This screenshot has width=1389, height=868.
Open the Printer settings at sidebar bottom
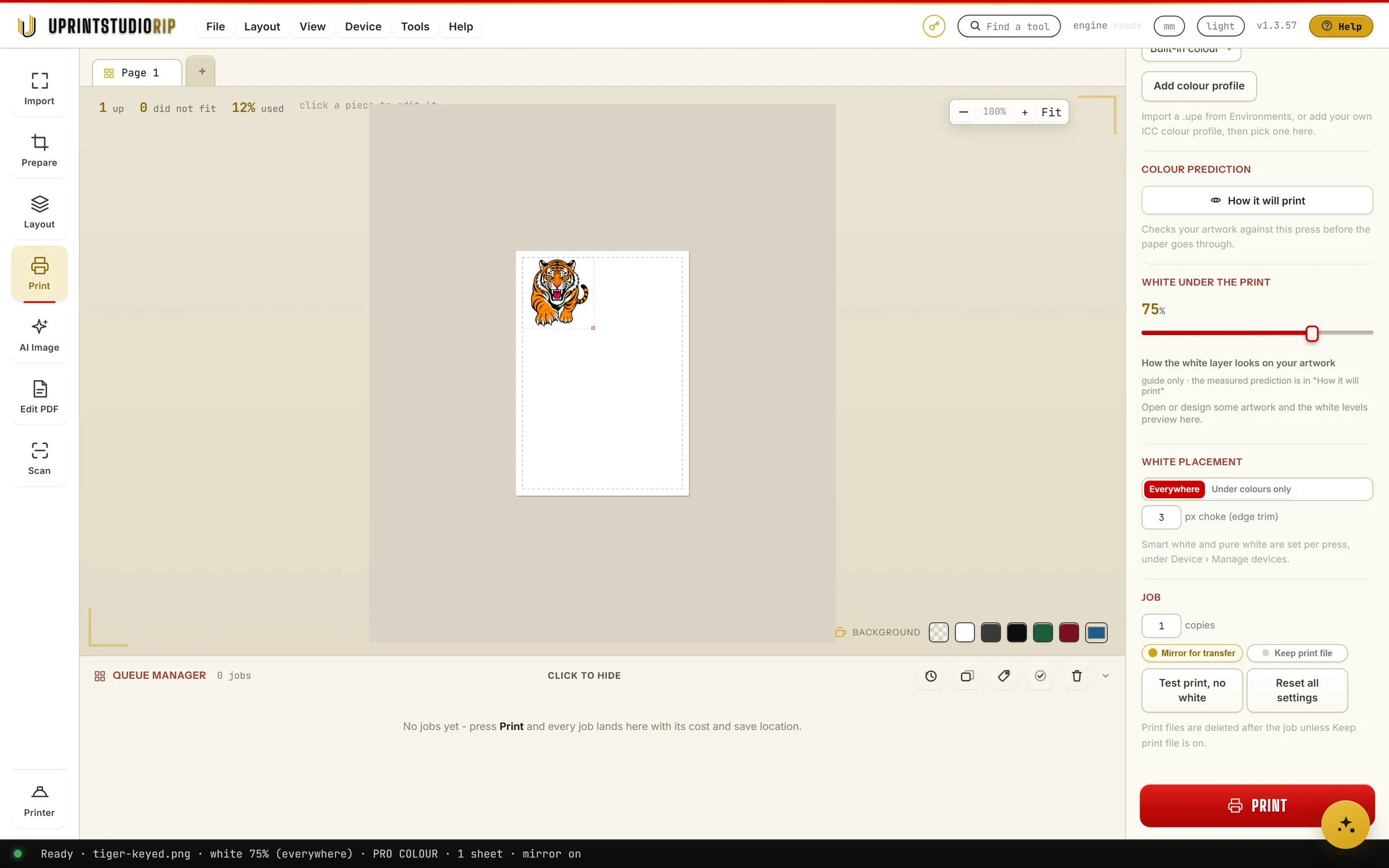tap(39, 800)
